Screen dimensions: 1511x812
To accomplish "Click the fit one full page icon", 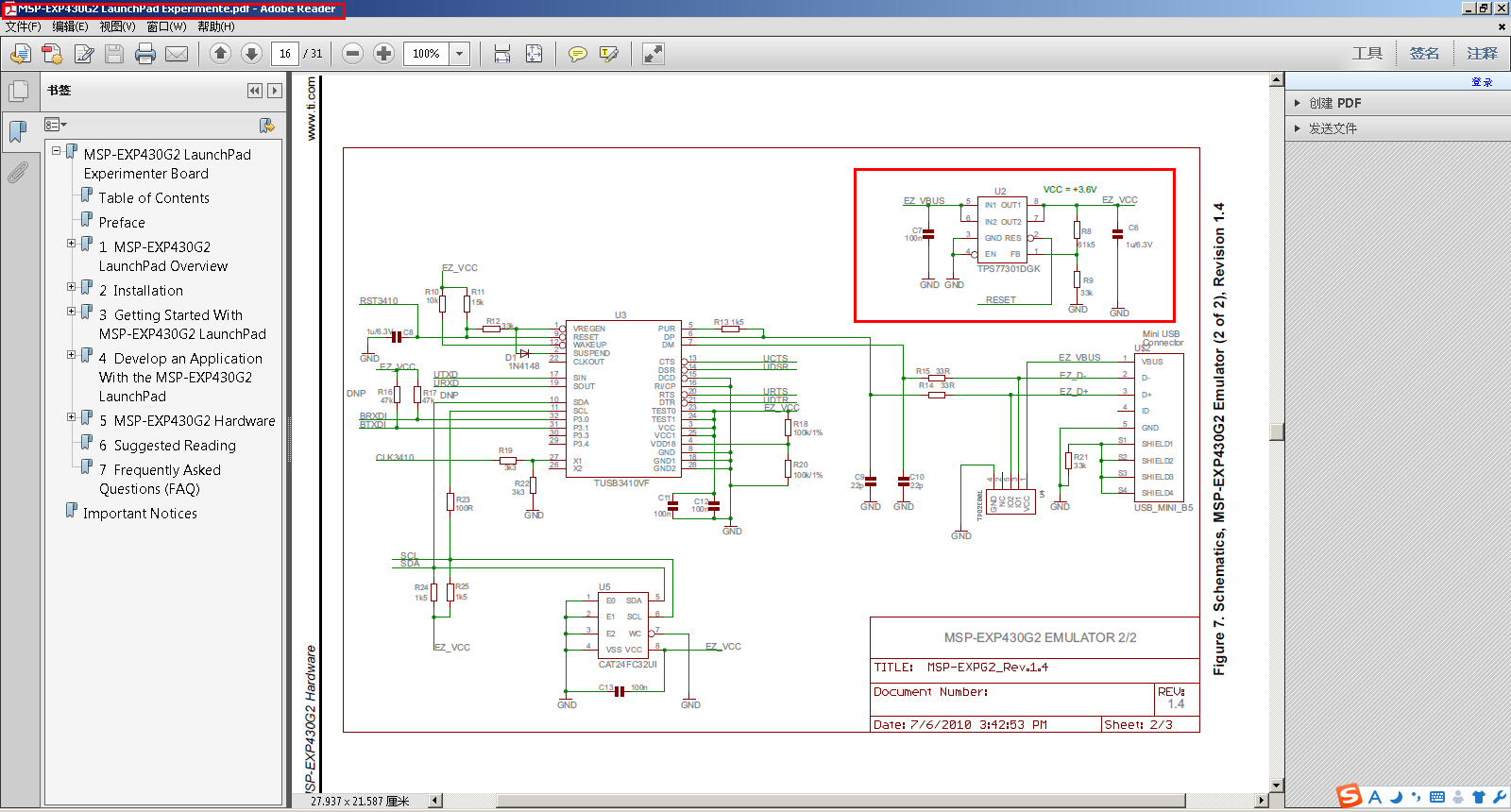I will point(534,54).
